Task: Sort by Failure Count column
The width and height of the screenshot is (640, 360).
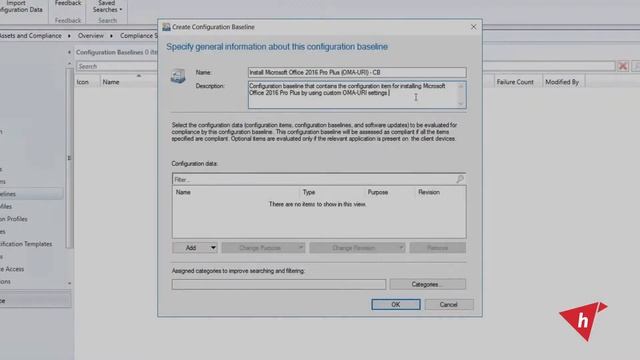Action: pos(515,82)
